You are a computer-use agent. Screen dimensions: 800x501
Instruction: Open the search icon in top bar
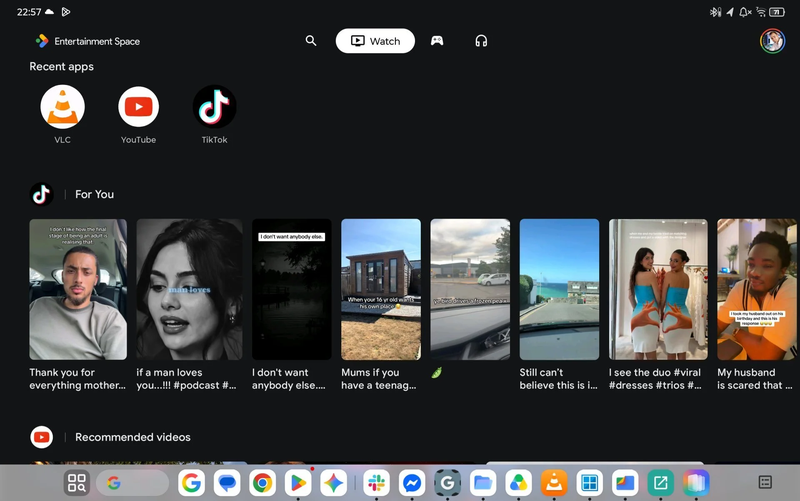click(311, 41)
